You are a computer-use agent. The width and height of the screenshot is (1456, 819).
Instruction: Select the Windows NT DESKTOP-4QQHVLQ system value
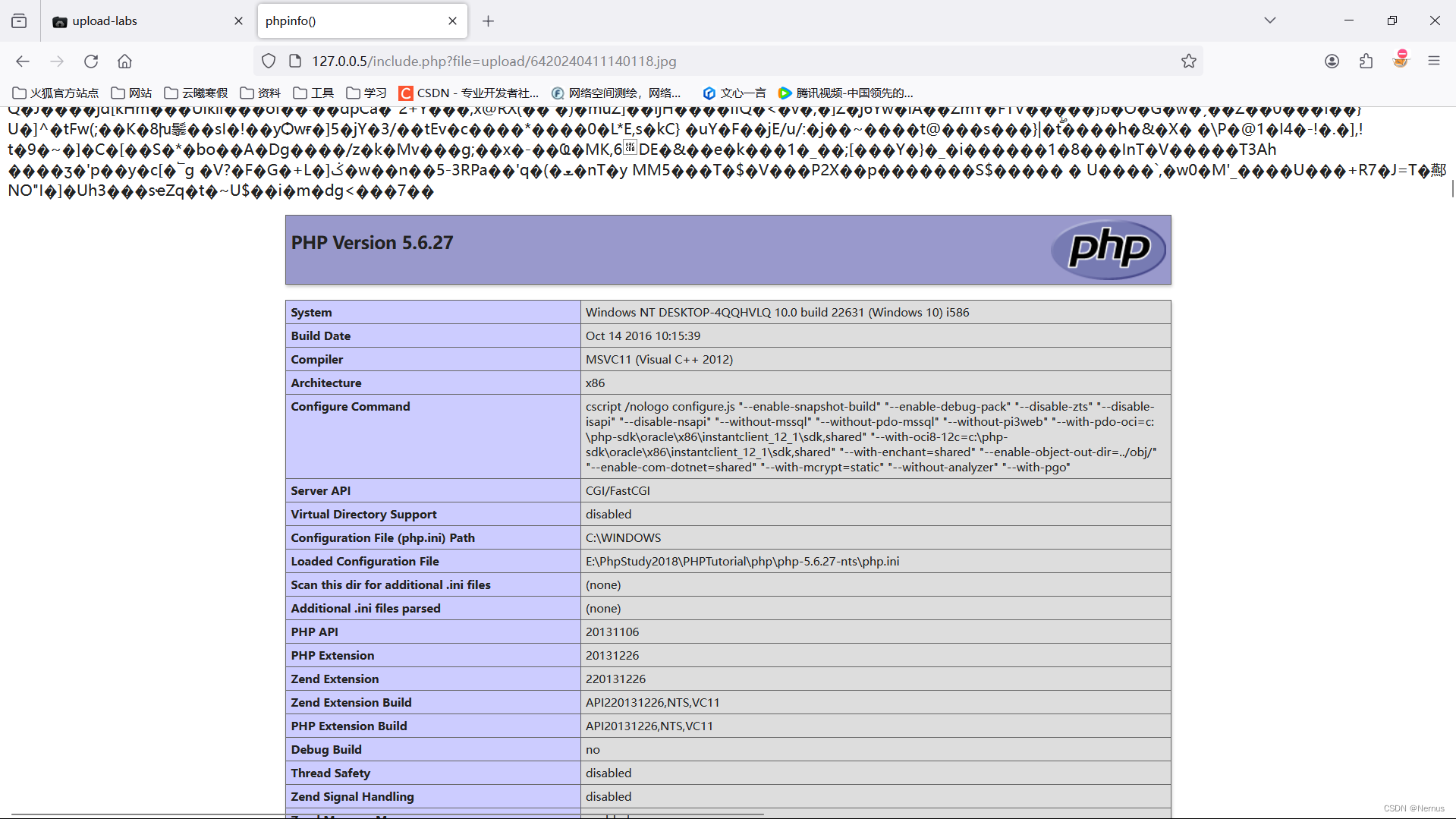tap(777, 313)
